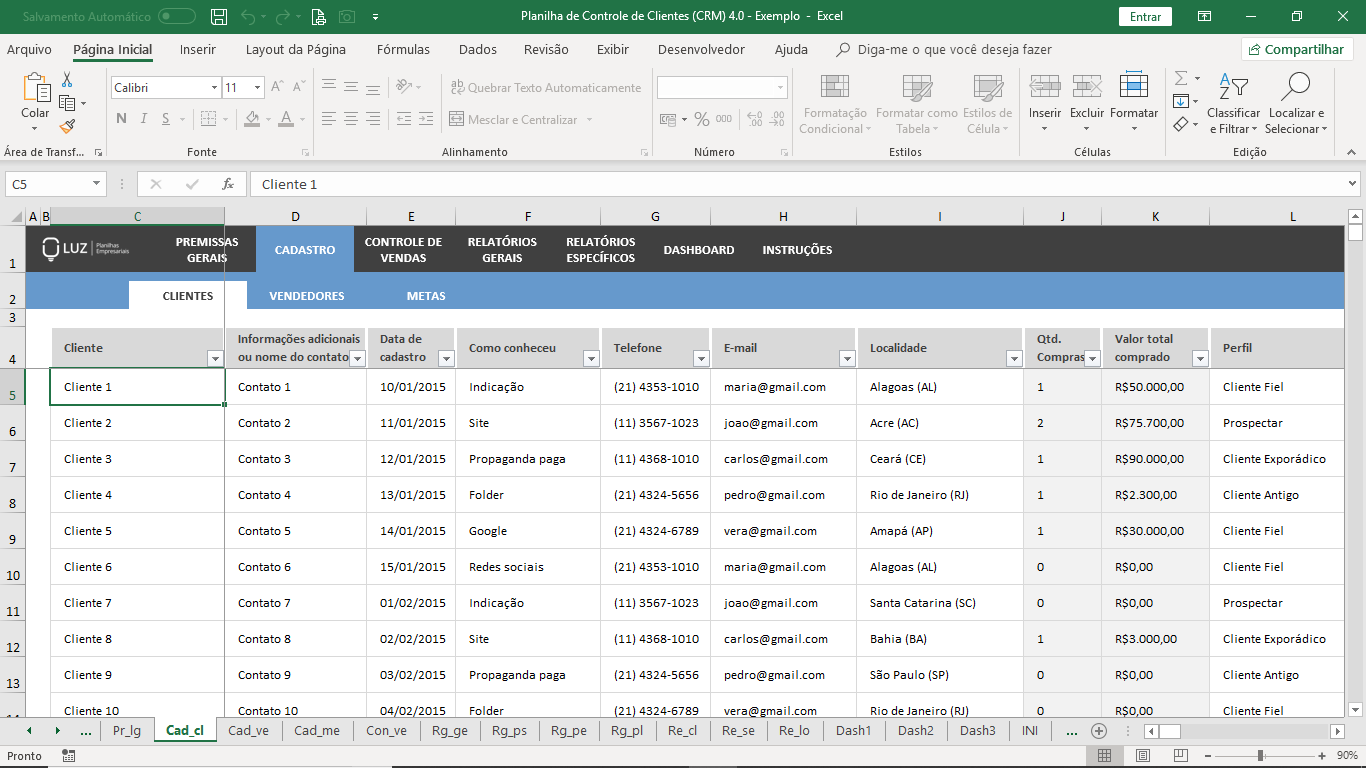Image resolution: width=1366 pixels, height=768 pixels.
Task: Open filter dropdown for Como conheceu column
Action: 590,358
